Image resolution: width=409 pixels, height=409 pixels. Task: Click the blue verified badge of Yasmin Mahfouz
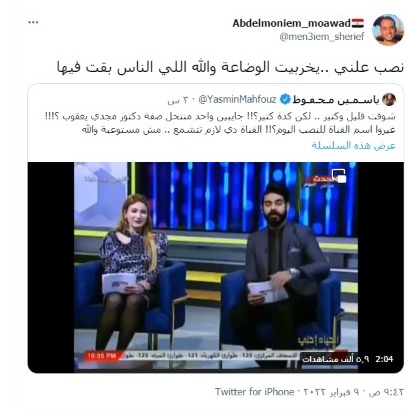pos(285,99)
